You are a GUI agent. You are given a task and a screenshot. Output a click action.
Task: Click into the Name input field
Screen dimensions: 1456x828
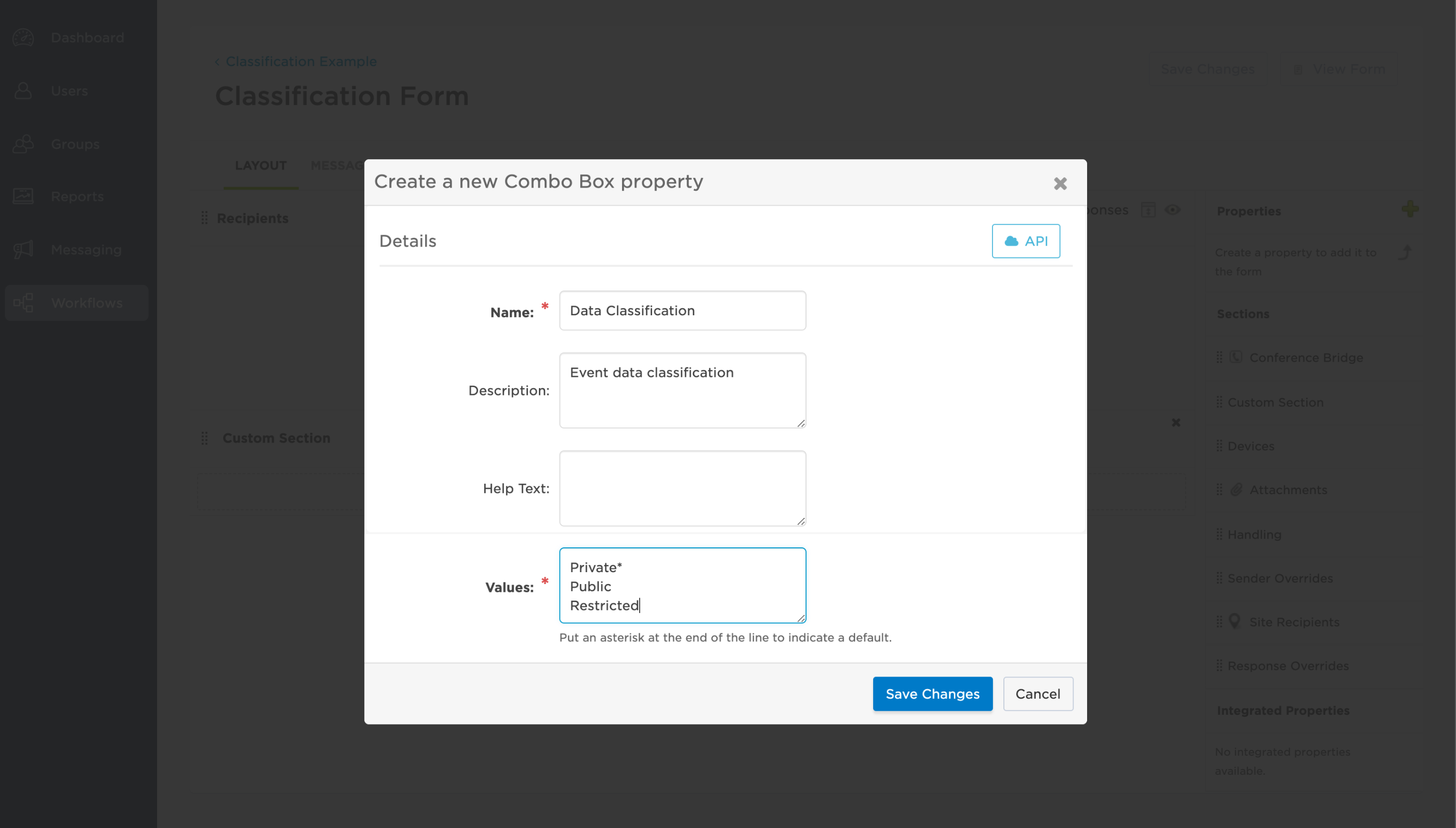[683, 311]
